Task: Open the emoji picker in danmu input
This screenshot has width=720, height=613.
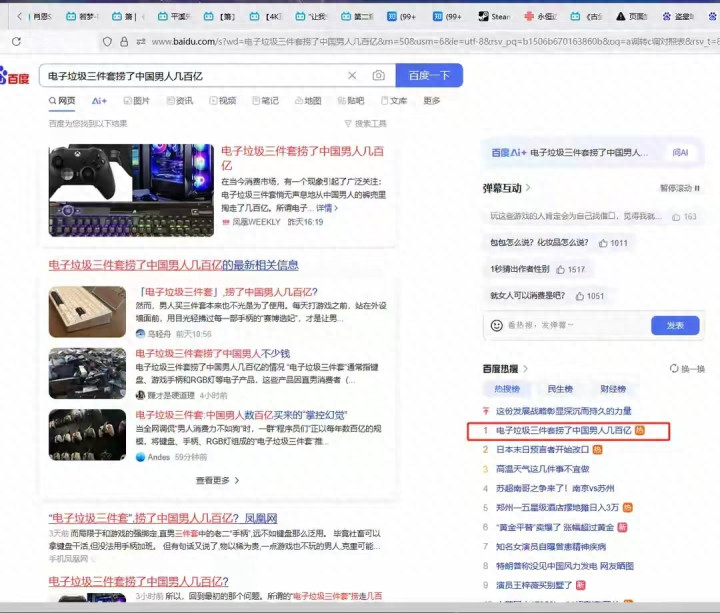Action: (497, 325)
